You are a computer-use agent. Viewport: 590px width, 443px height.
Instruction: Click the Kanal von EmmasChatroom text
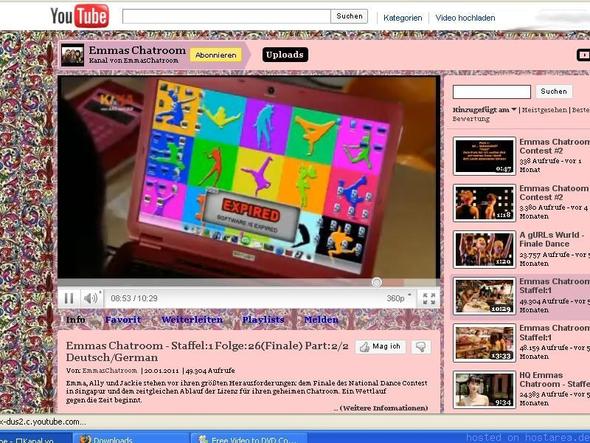pyautogui.click(x=134, y=61)
